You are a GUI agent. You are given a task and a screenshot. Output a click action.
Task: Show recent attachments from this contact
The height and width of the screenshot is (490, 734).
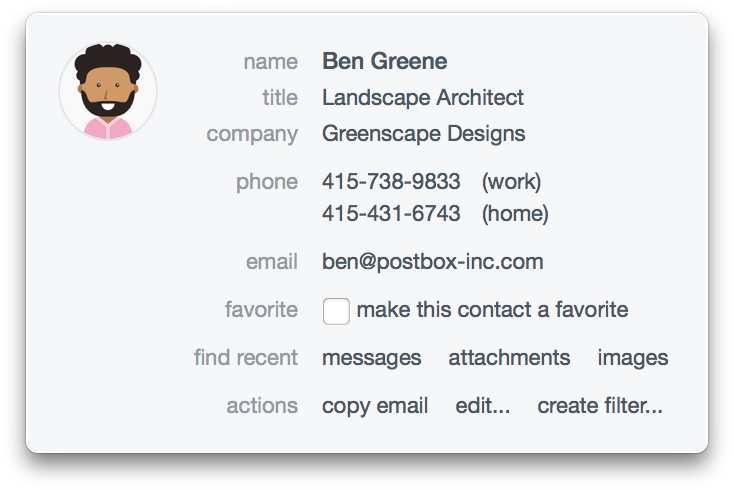[509, 358]
